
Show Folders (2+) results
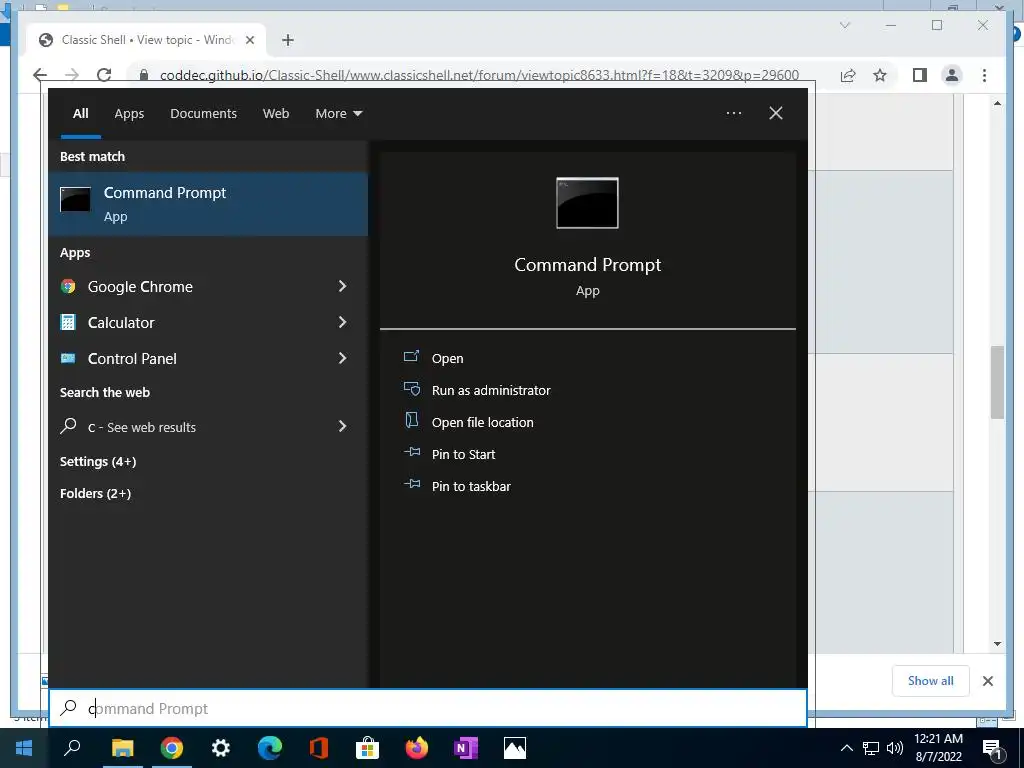pyautogui.click(x=95, y=494)
